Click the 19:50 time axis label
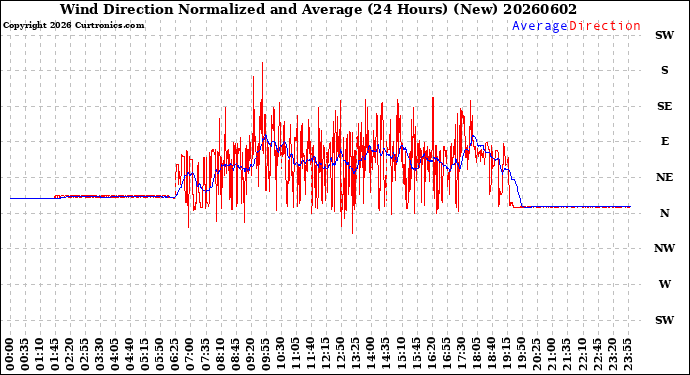The image size is (690, 375). pos(522,355)
